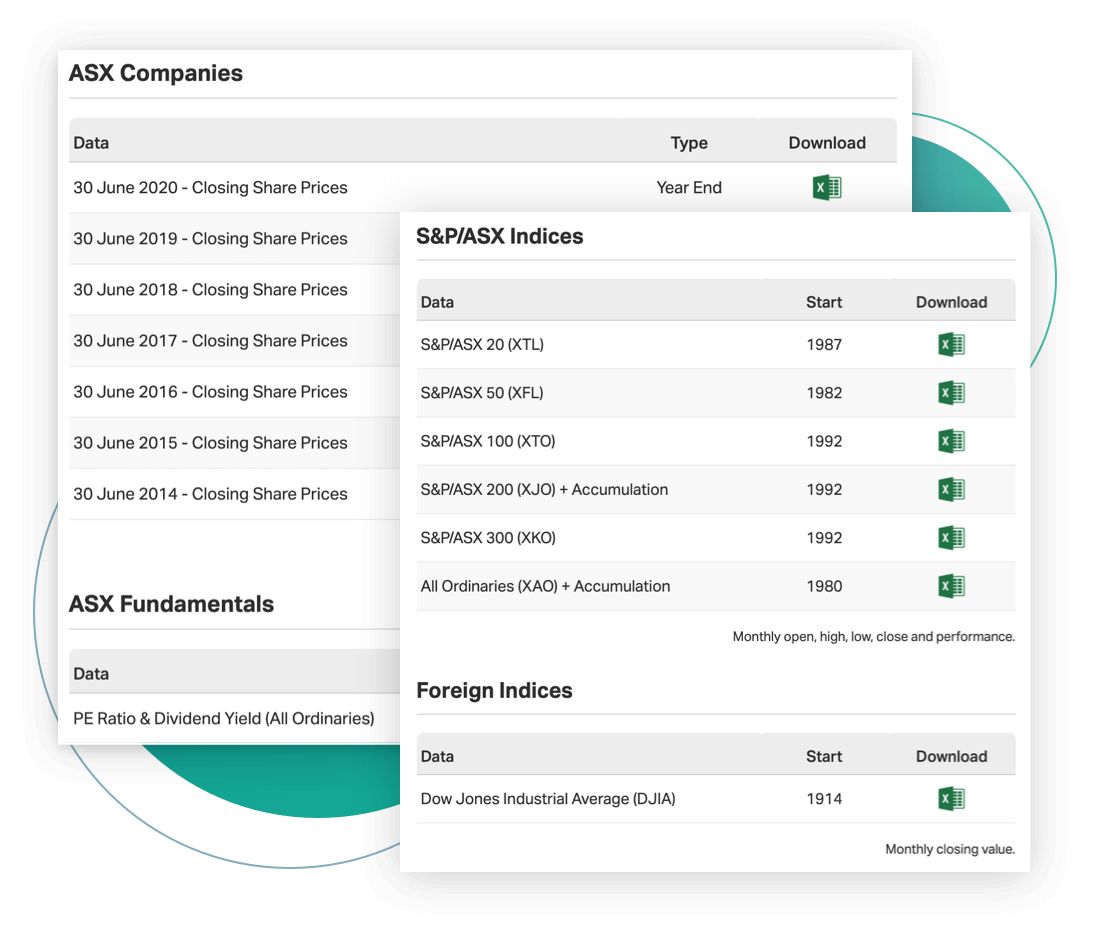Click the 1980 start year for All Ordinaries
1100x940 pixels.
click(x=824, y=587)
